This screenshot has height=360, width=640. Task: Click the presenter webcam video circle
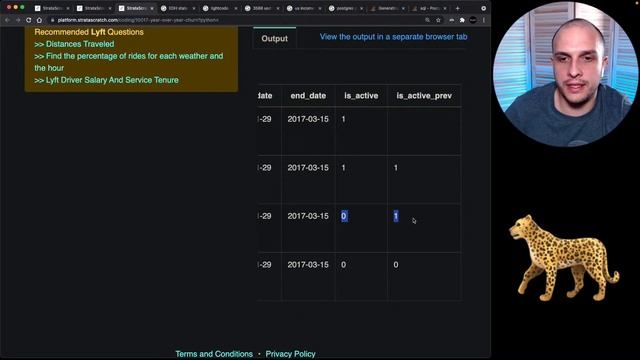point(566,73)
